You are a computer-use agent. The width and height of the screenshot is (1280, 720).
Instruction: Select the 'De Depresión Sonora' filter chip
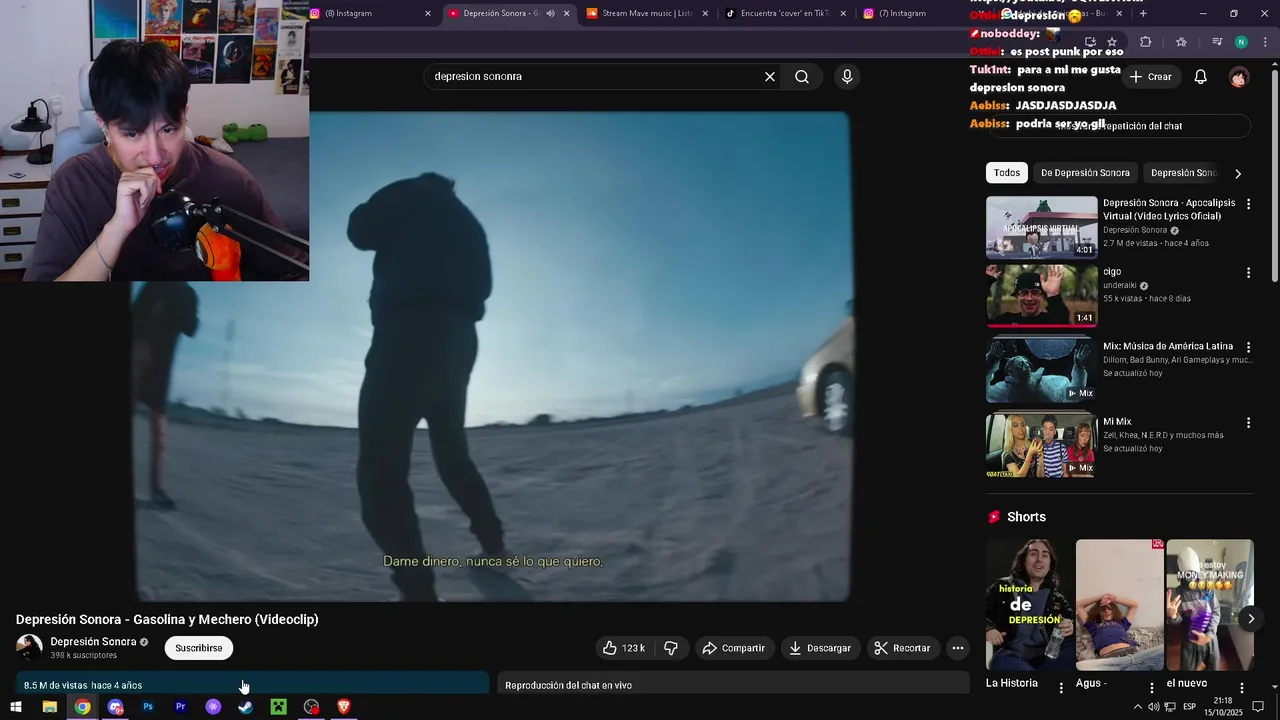click(x=1085, y=173)
